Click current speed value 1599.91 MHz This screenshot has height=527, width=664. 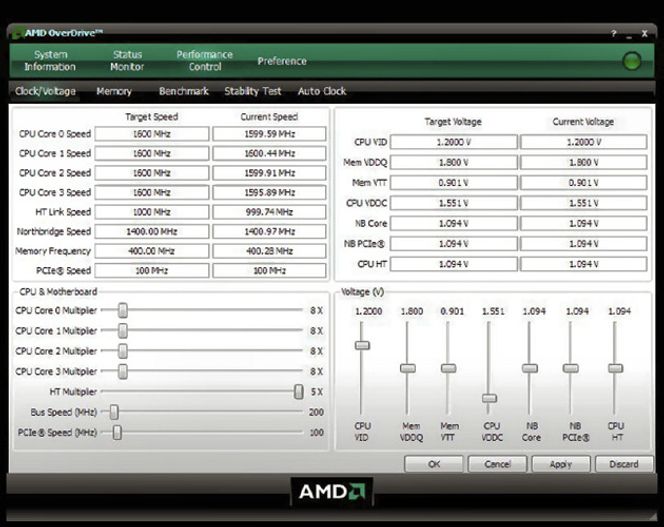[x=269, y=173]
